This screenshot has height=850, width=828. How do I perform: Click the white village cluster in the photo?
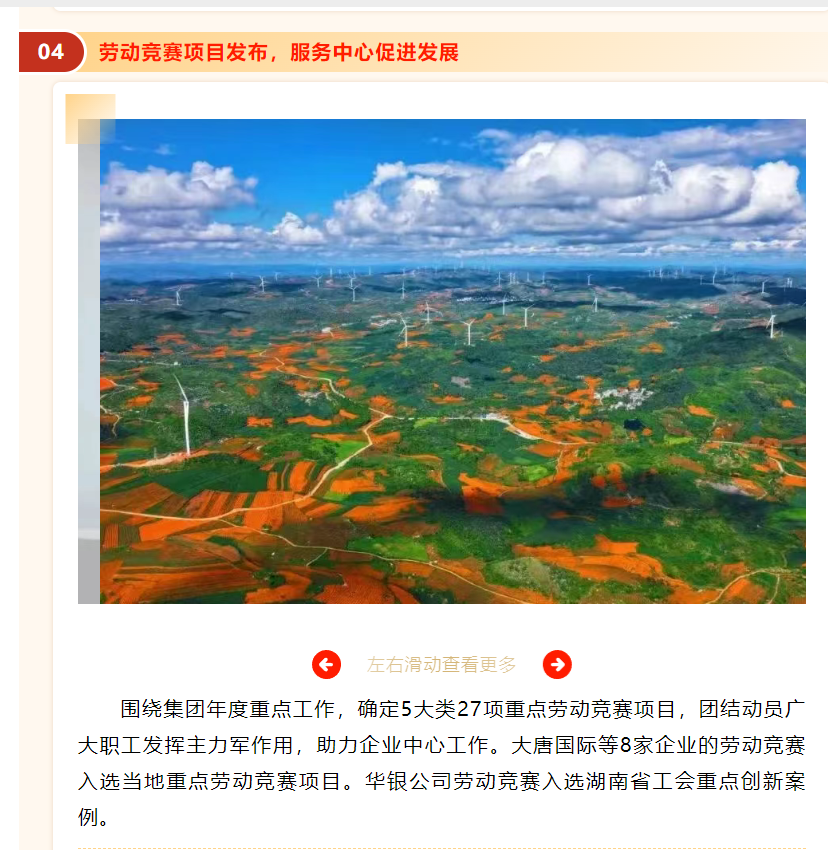pyautogui.click(x=624, y=397)
